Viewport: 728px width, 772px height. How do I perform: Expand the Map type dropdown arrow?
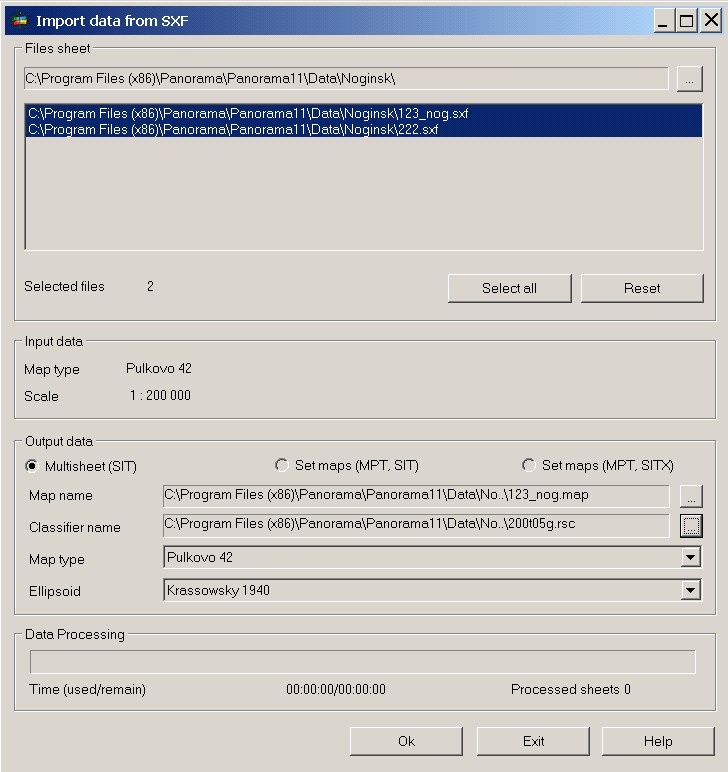click(690, 558)
